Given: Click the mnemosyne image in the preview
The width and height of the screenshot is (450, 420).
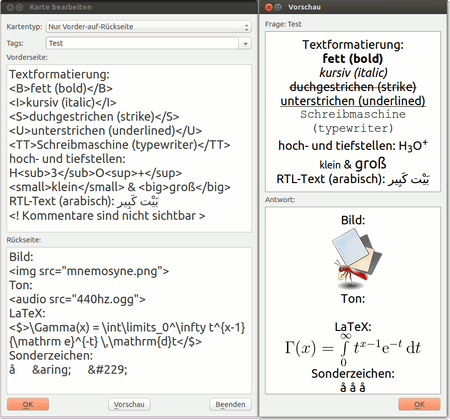Looking at the screenshot, I should click(x=357, y=259).
